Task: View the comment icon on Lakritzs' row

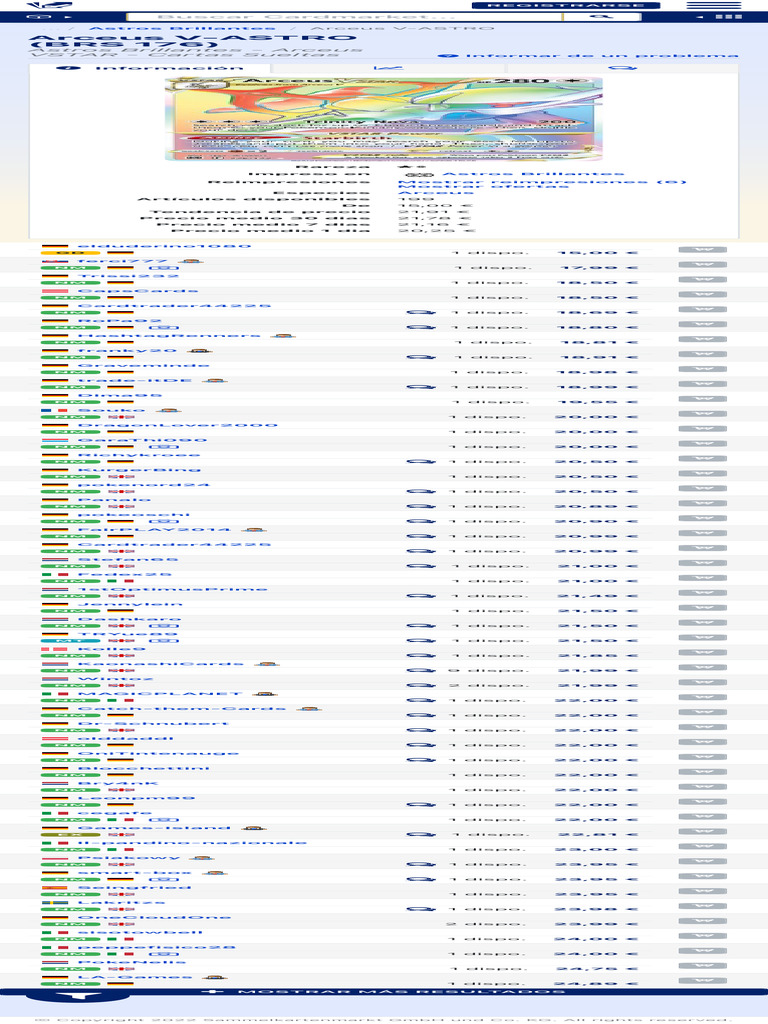Action: (421, 908)
